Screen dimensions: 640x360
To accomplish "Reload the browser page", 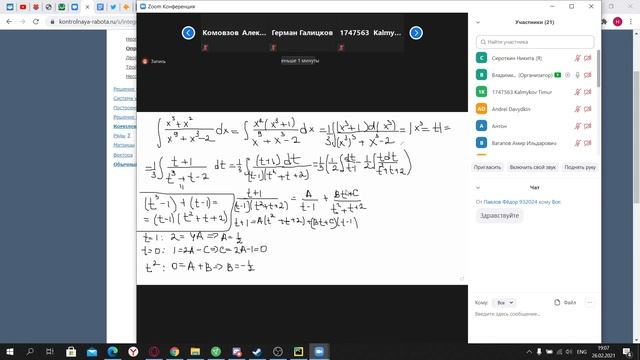I will [x=36, y=22].
